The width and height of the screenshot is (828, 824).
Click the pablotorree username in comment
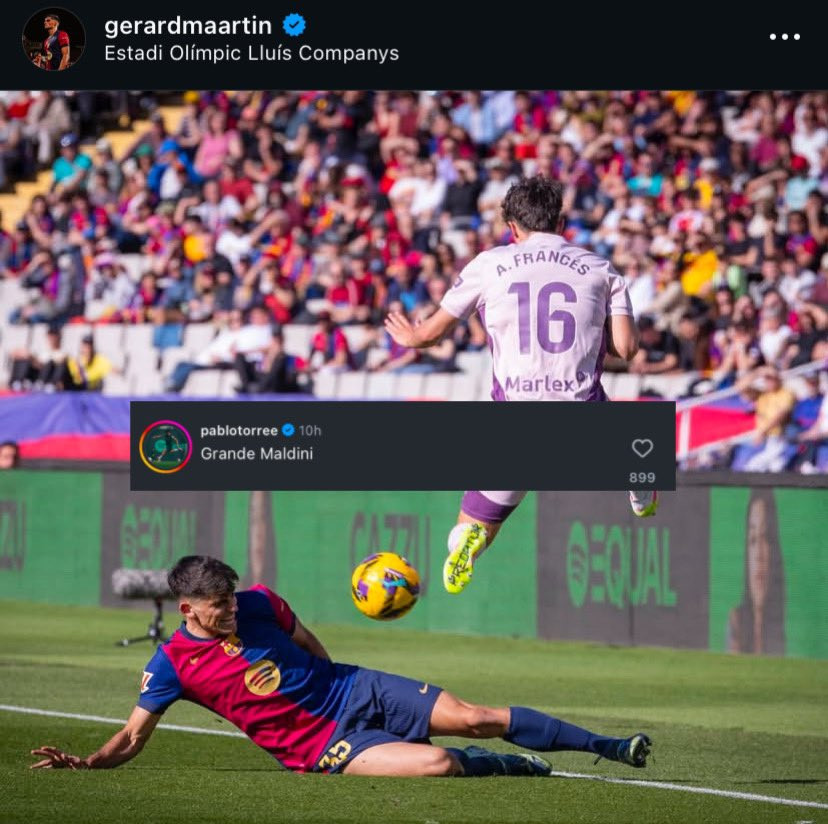point(239,430)
